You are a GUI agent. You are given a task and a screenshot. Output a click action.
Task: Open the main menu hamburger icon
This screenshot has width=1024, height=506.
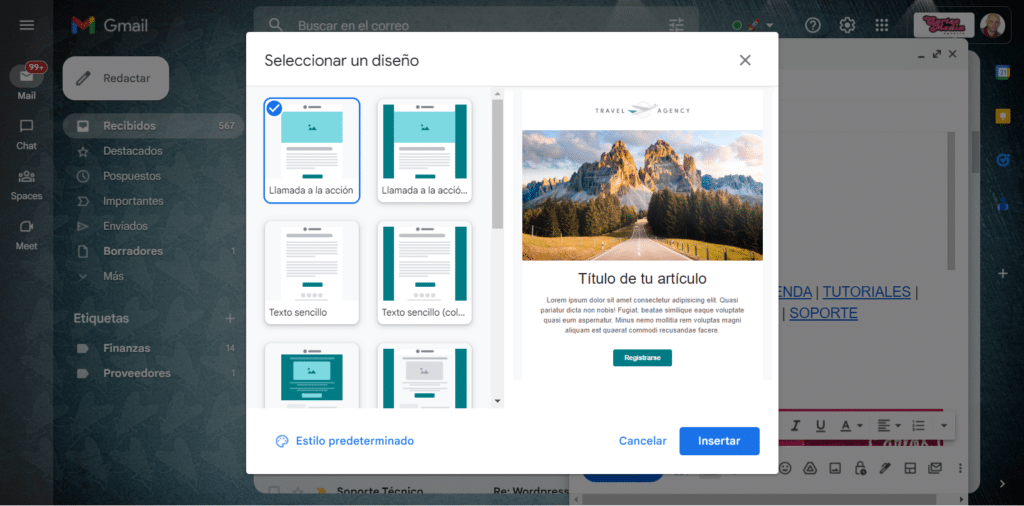point(27,25)
